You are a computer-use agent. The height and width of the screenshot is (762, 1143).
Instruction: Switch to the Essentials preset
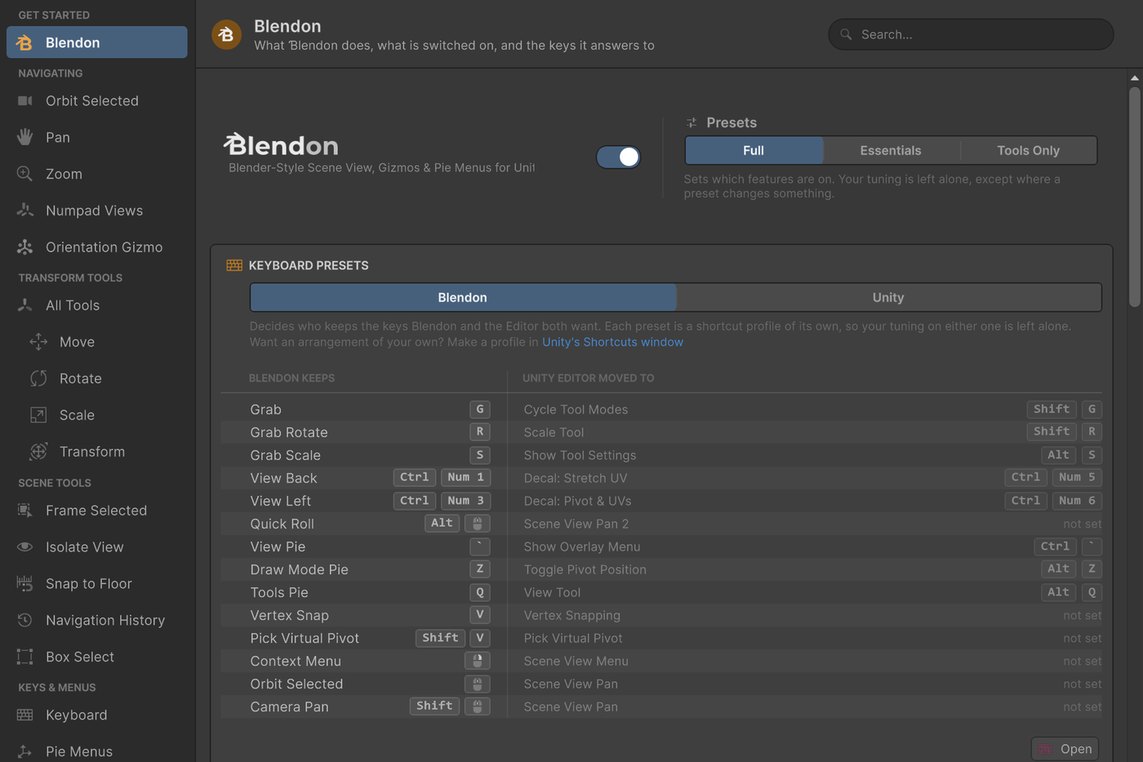tap(891, 150)
